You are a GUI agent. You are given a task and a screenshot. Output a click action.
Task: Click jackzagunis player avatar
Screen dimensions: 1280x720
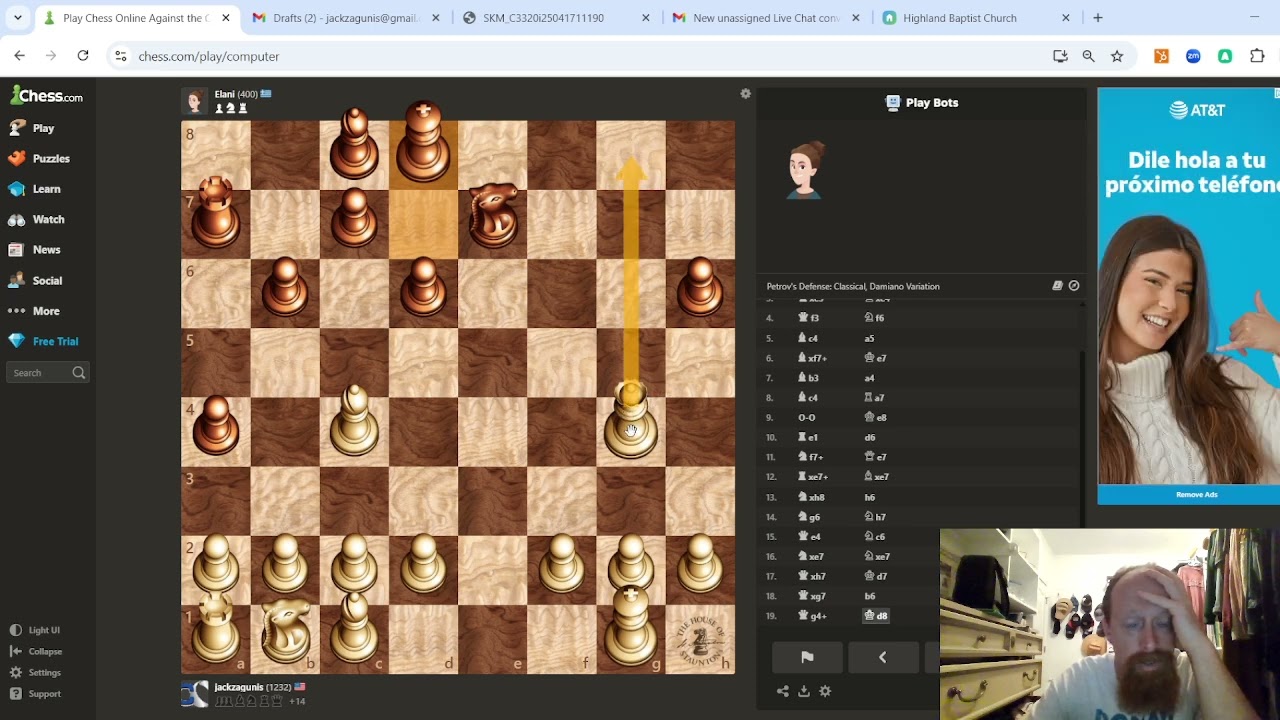point(194,693)
